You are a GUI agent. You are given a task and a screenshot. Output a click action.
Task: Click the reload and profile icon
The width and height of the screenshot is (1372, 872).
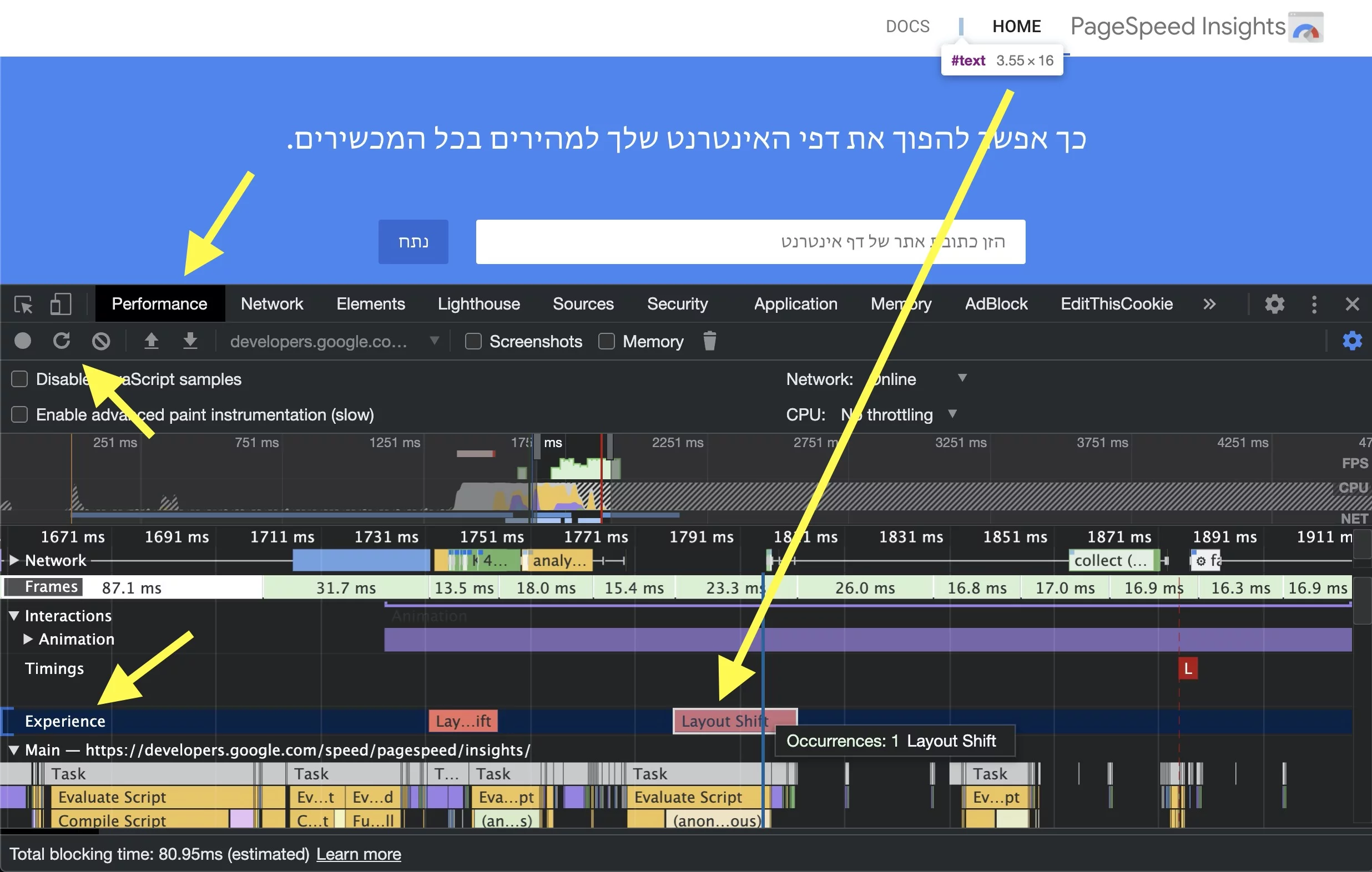click(62, 341)
